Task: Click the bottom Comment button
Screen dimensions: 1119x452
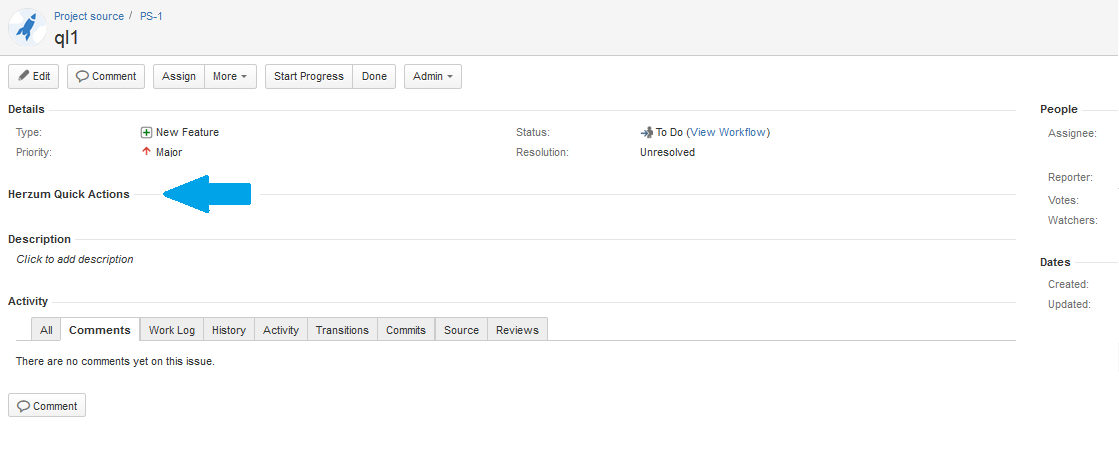Action: tap(47, 406)
